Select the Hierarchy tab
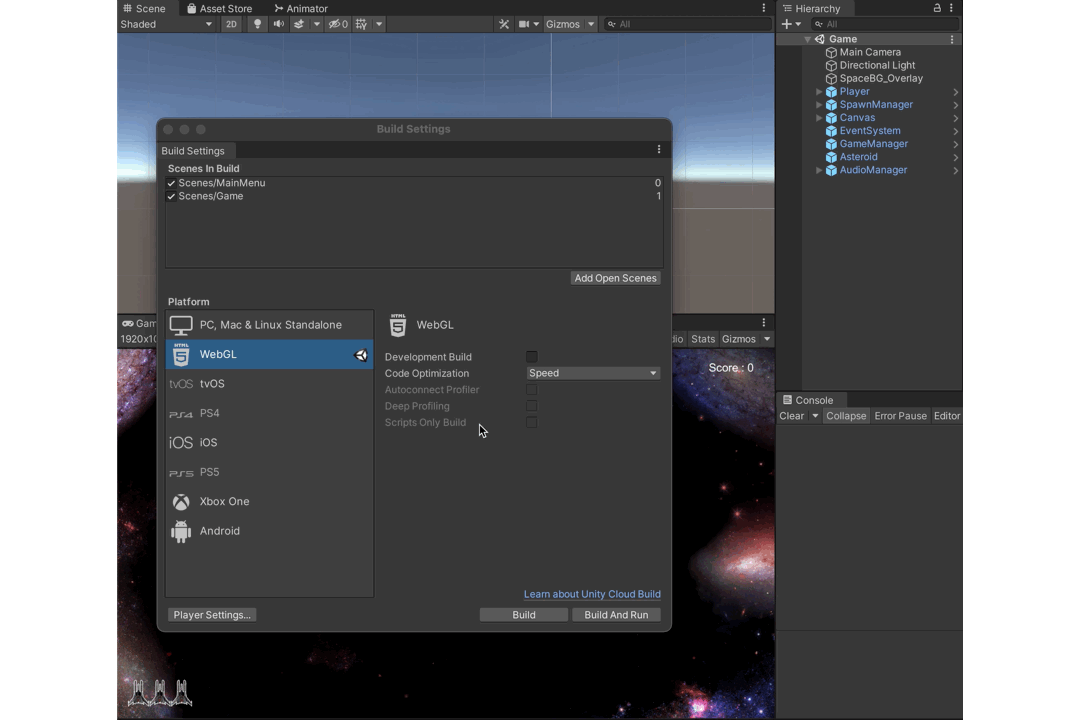This screenshot has height=720, width=1080. point(812,8)
